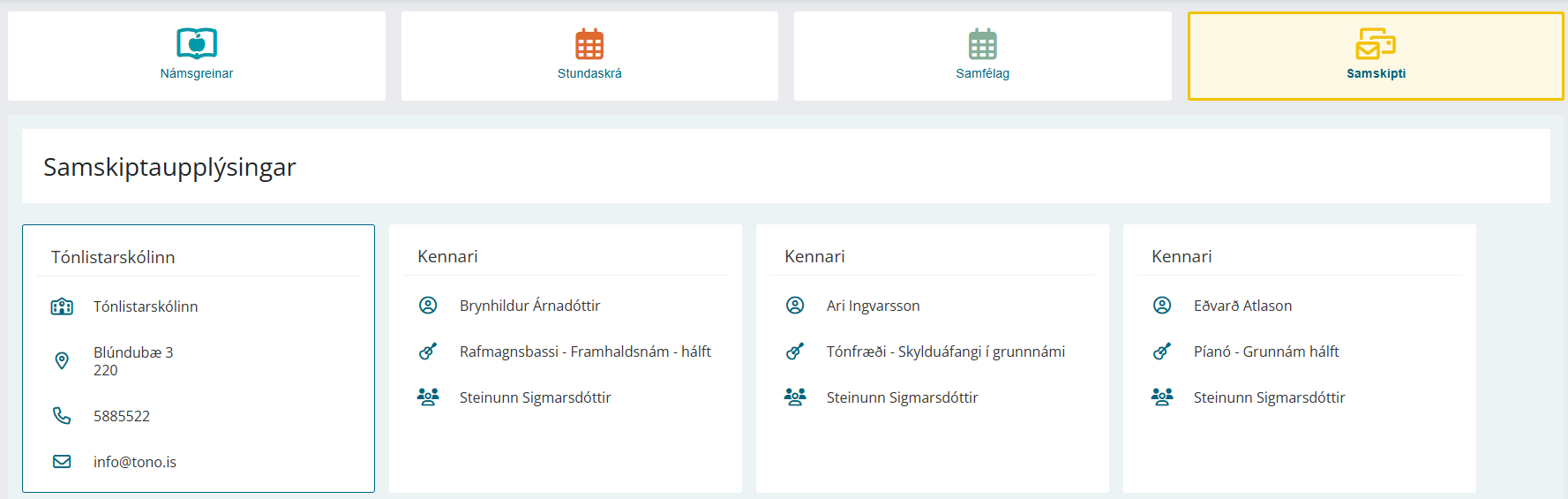The width and height of the screenshot is (1568, 499).
Task: Click the school building icon beside Tónlistarskólinn
Action: tap(62, 306)
